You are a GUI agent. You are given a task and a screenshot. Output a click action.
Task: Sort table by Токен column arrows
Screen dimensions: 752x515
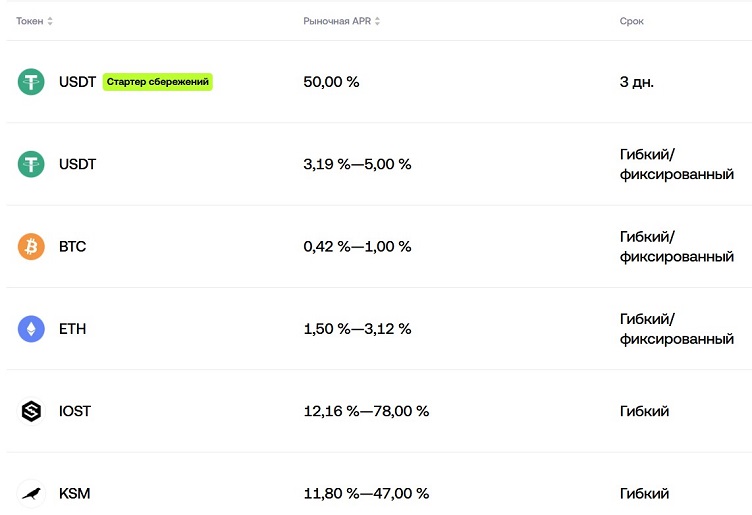point(50,21)
